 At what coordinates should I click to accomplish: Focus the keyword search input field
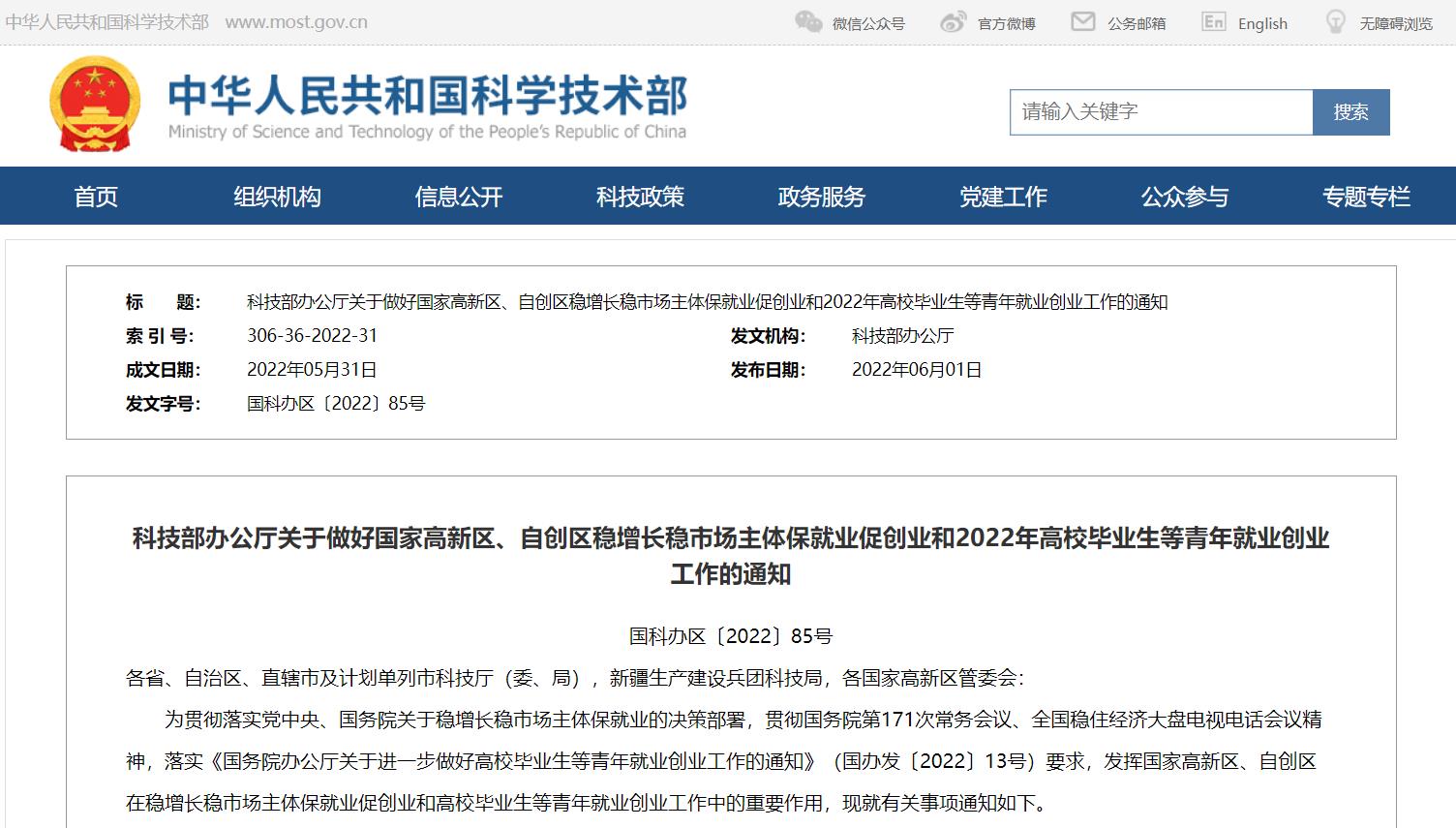click(1161, 112)
